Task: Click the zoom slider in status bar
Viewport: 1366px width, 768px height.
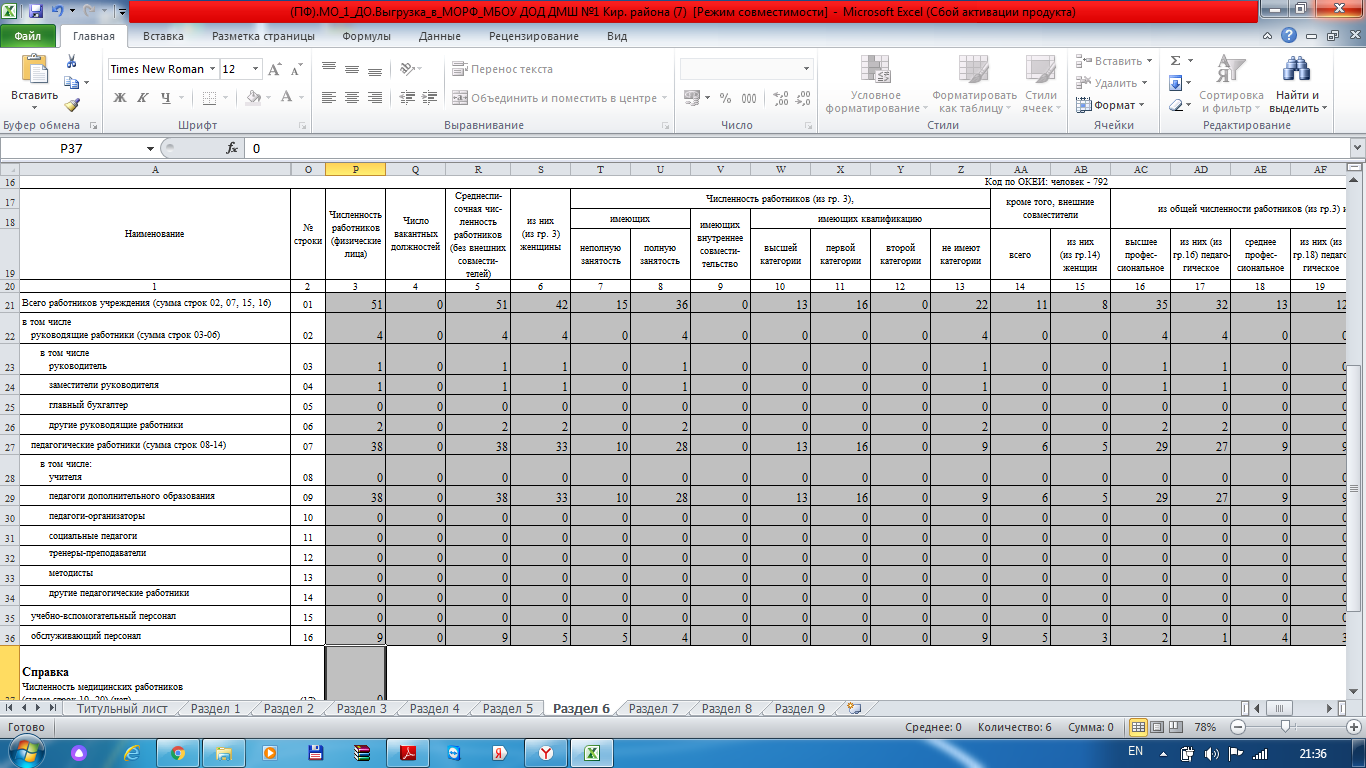Action: 1295,727
